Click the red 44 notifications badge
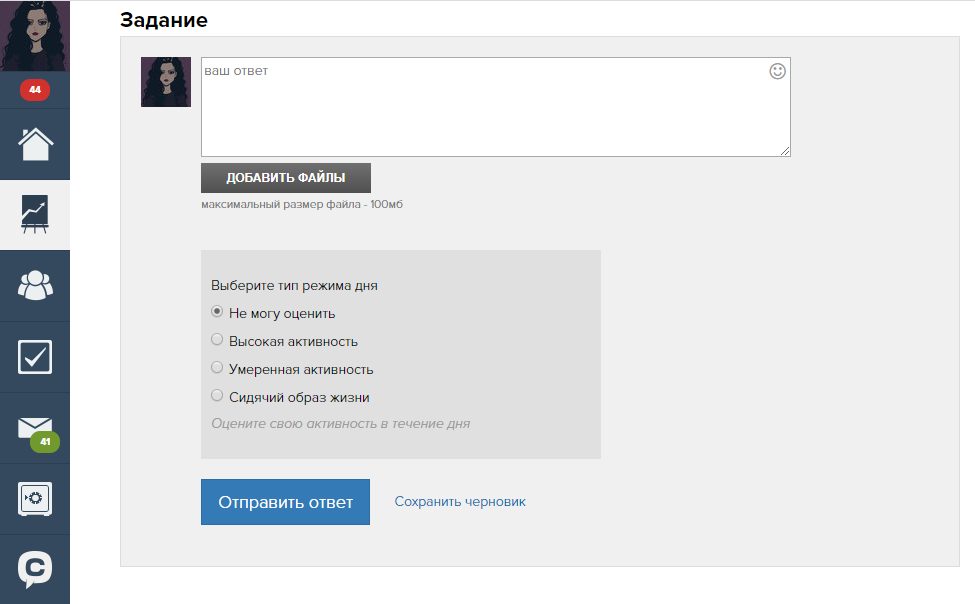This screenshot has height=604, width=975. [x=35, y=90]
